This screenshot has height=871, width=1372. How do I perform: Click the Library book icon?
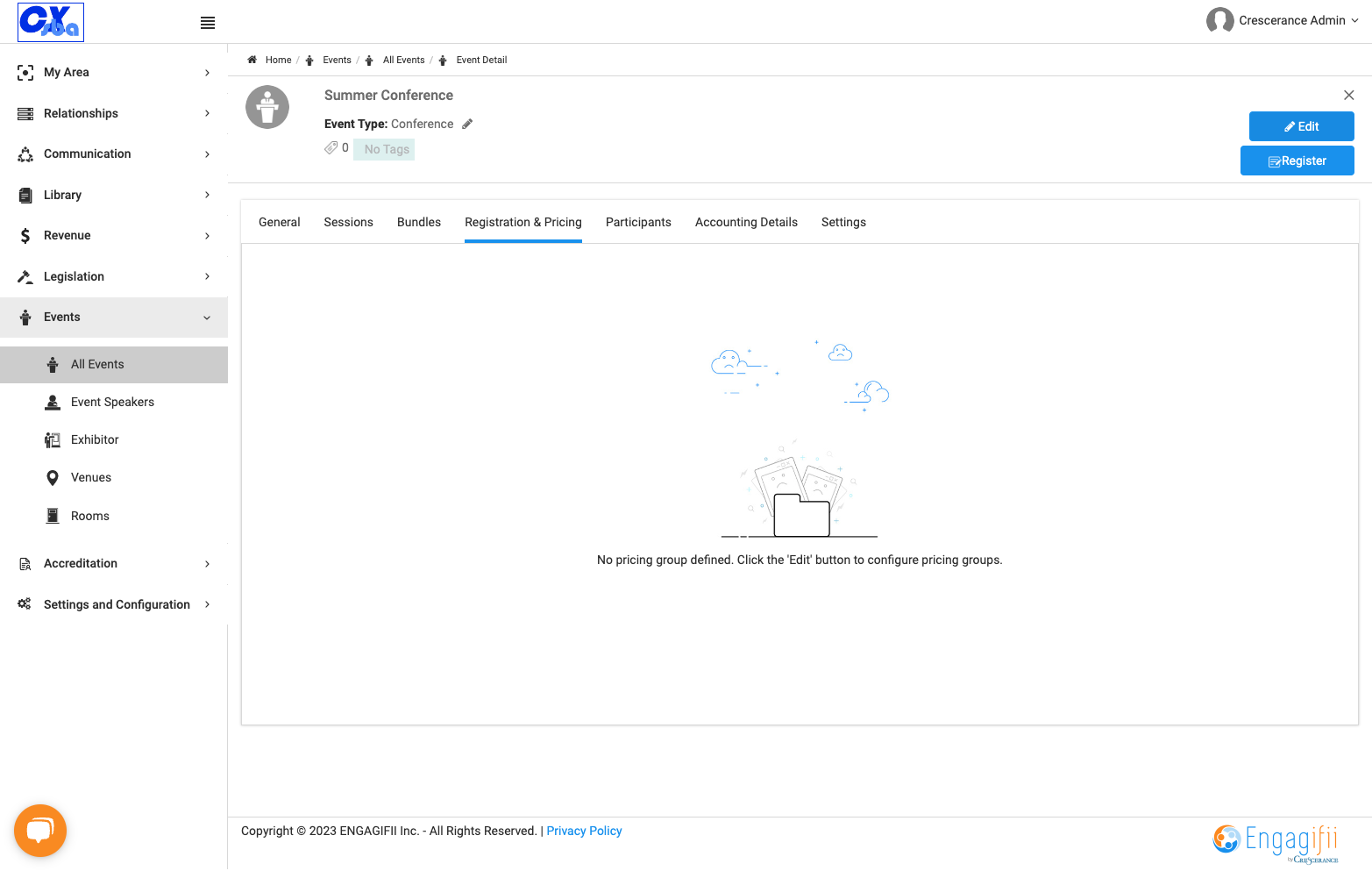click(25, 195)
